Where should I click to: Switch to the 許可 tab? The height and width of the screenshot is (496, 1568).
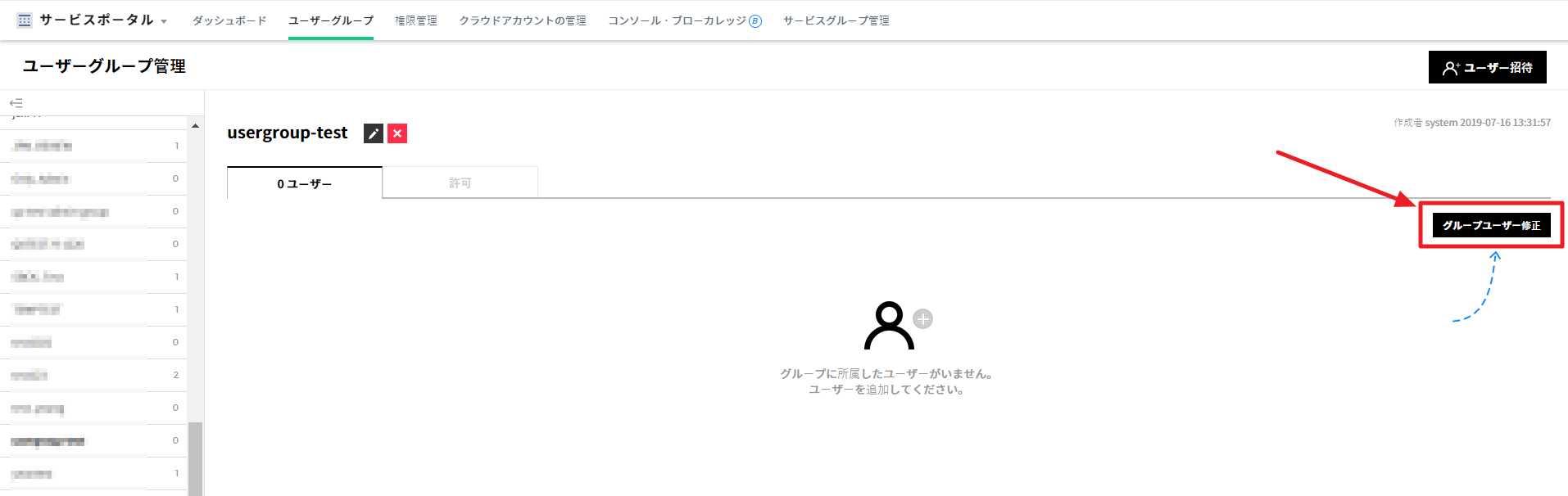(x=460, y=183)
